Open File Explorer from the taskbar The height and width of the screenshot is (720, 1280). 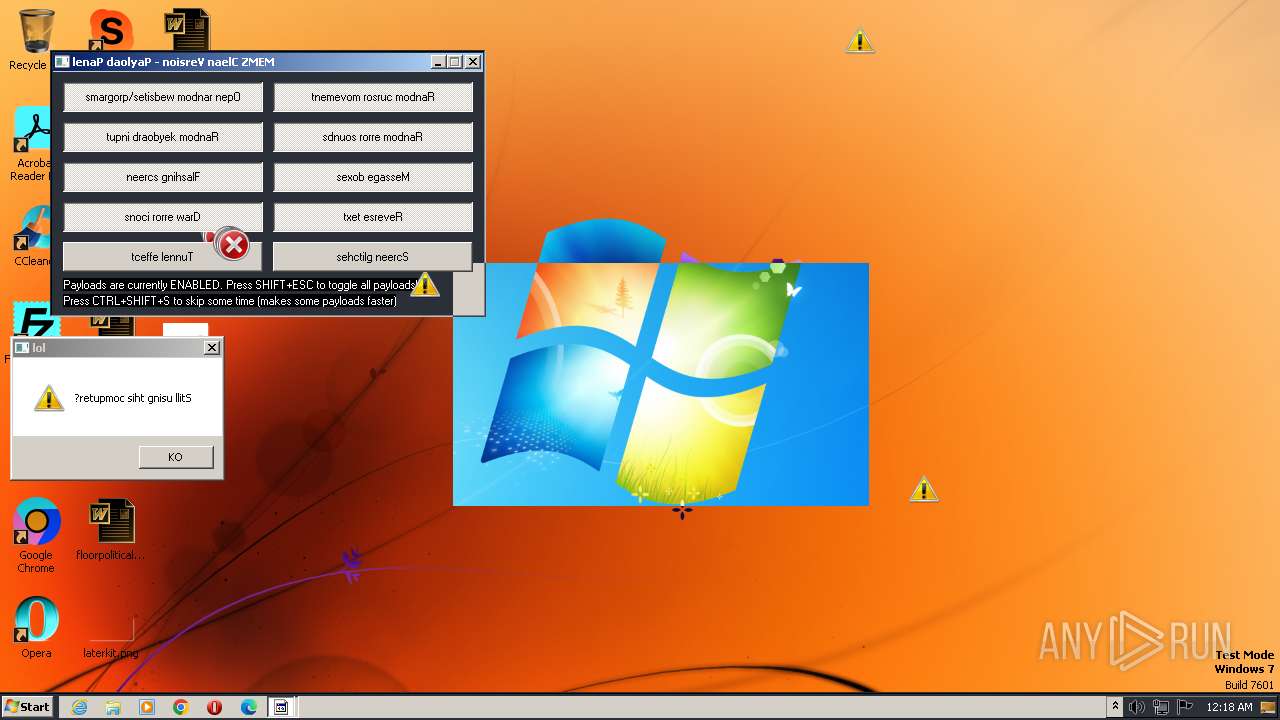point(113,707)
